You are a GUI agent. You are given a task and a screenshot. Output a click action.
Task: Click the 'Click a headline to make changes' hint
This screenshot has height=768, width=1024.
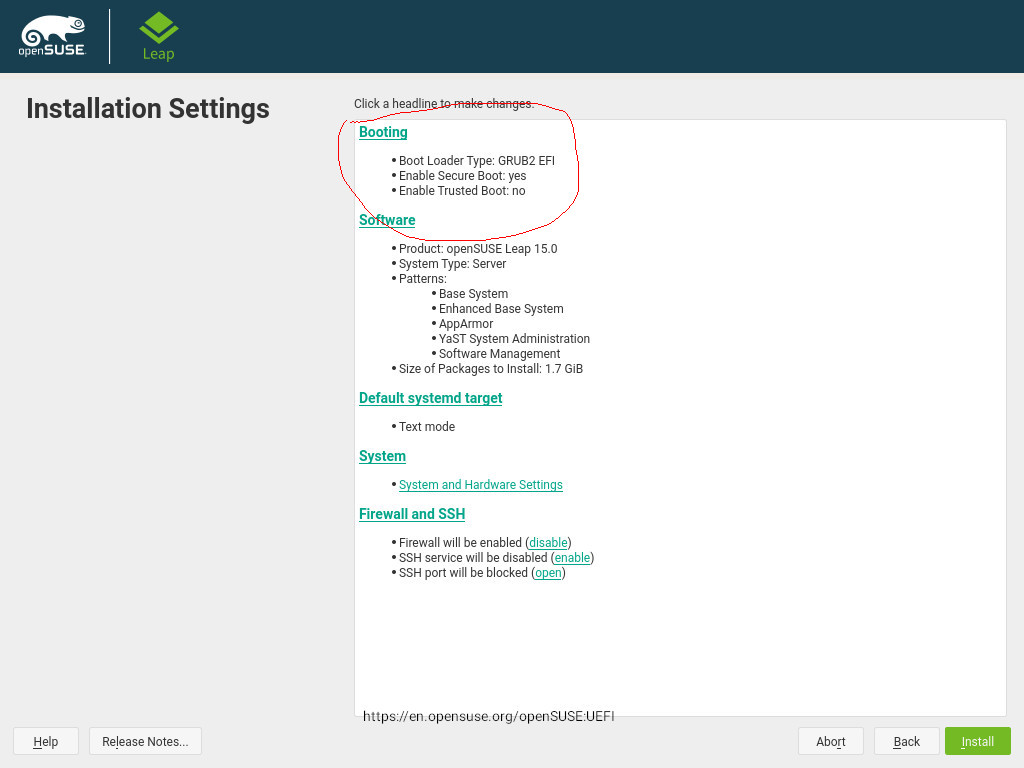[443, 104]
